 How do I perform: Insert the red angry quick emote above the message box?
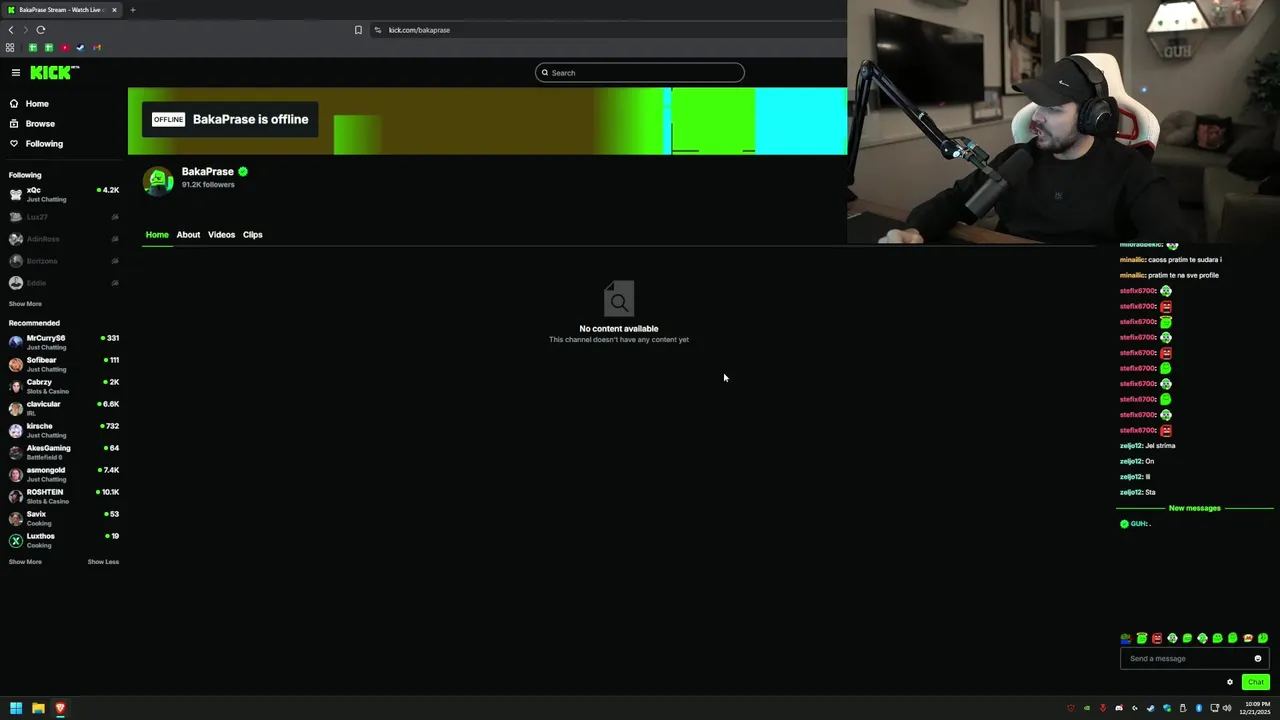tap(1157, 638)
